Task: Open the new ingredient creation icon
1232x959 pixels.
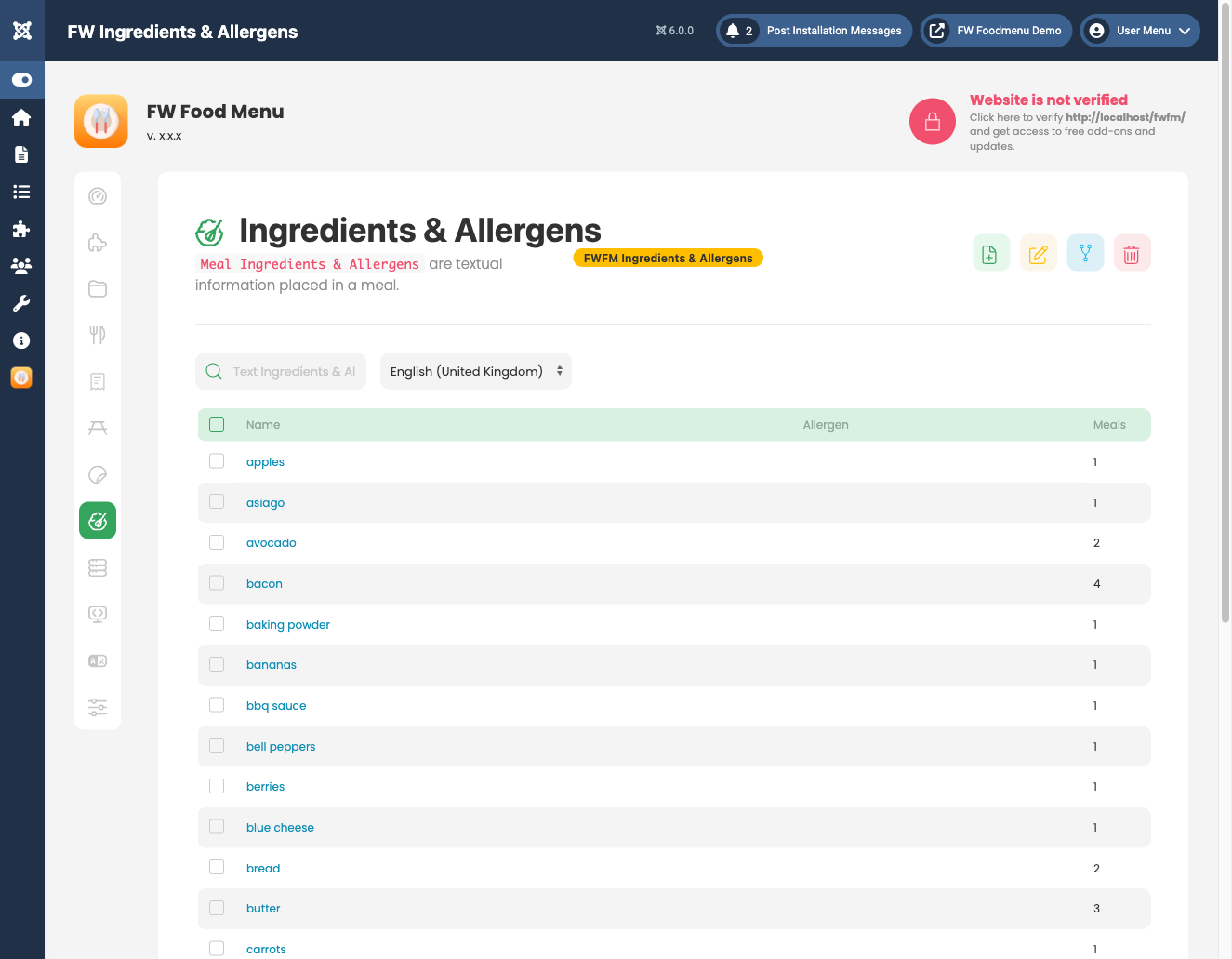Action: point(990,252)
